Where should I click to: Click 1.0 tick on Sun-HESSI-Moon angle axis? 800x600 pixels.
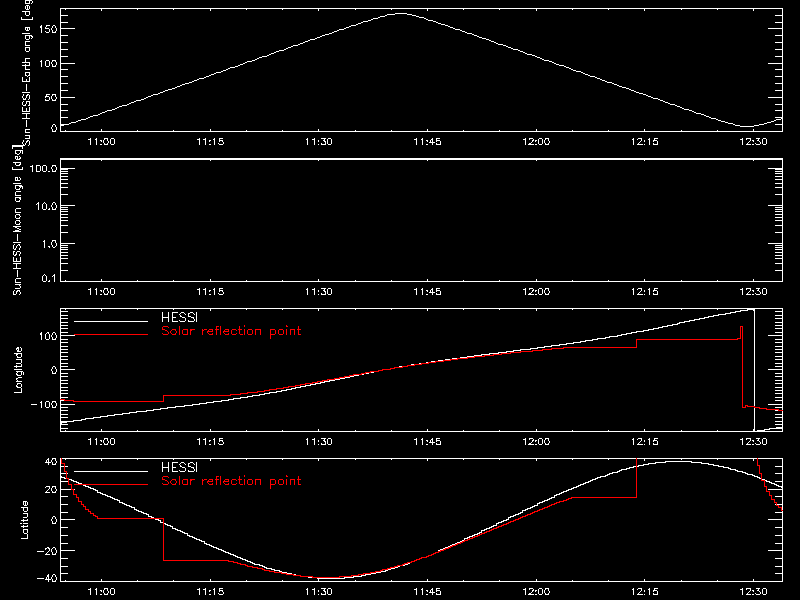(49, 244)
